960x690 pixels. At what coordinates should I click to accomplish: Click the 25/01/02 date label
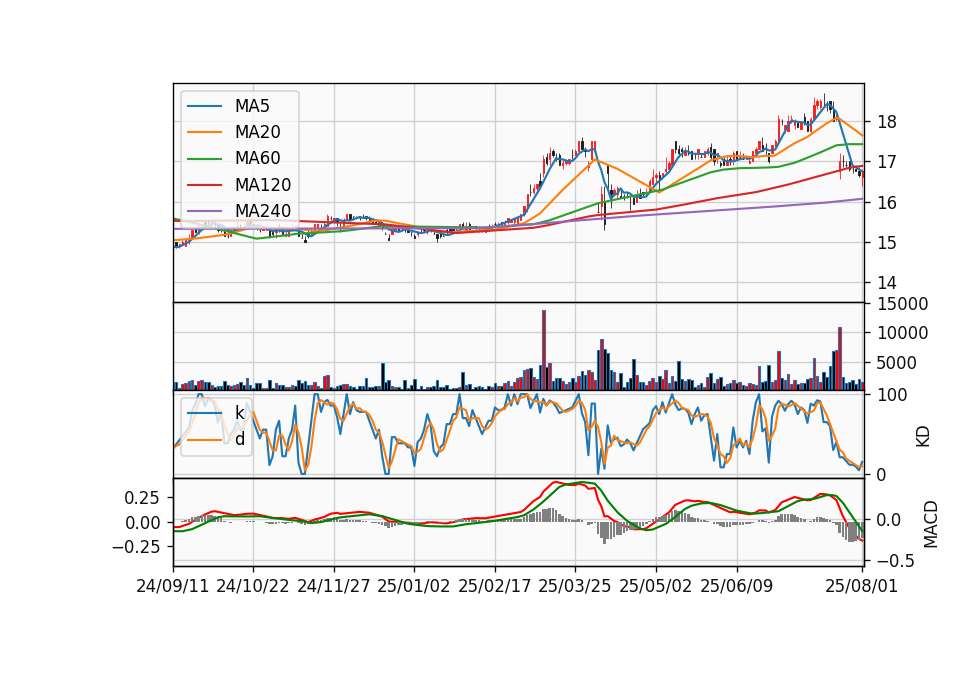pyautogui.click(x=414, y=586)
